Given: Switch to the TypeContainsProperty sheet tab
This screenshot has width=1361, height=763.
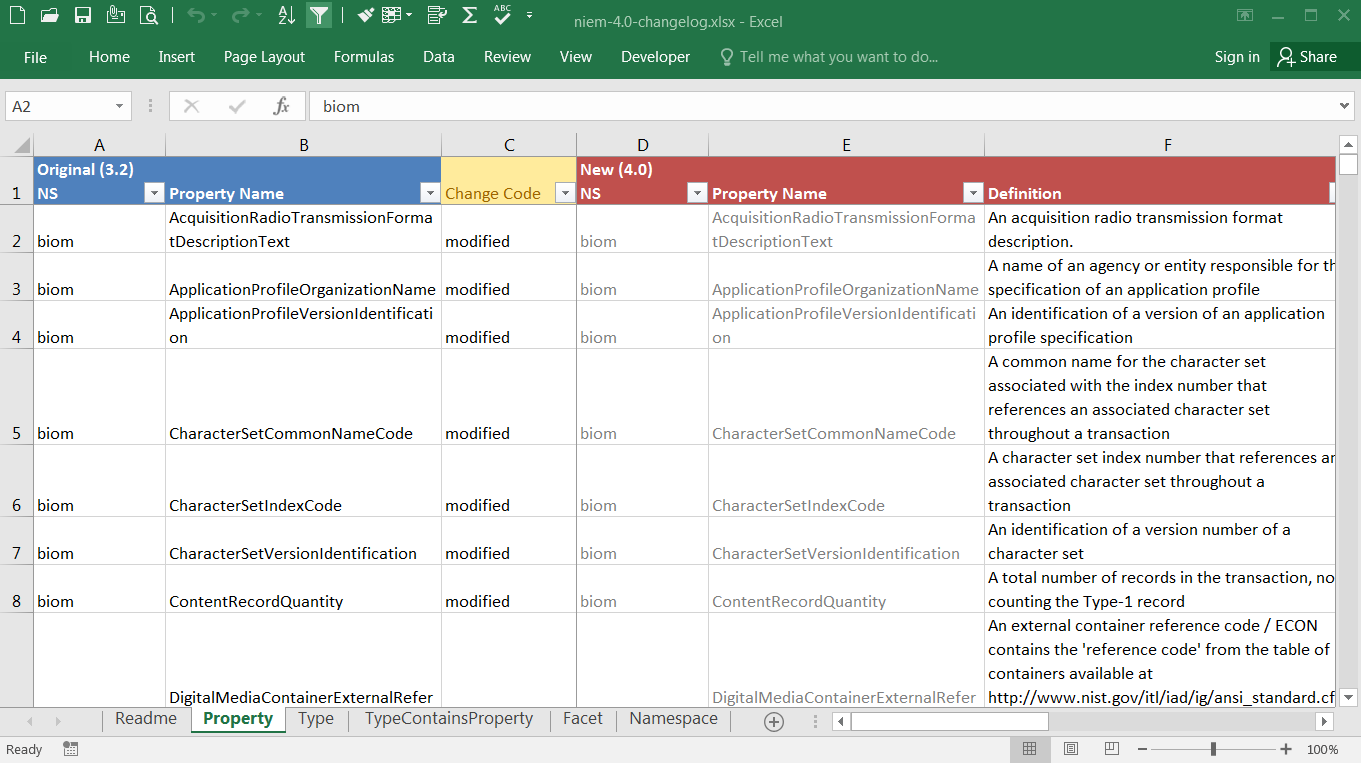Looking at the screenshot, I should [448, 719].
